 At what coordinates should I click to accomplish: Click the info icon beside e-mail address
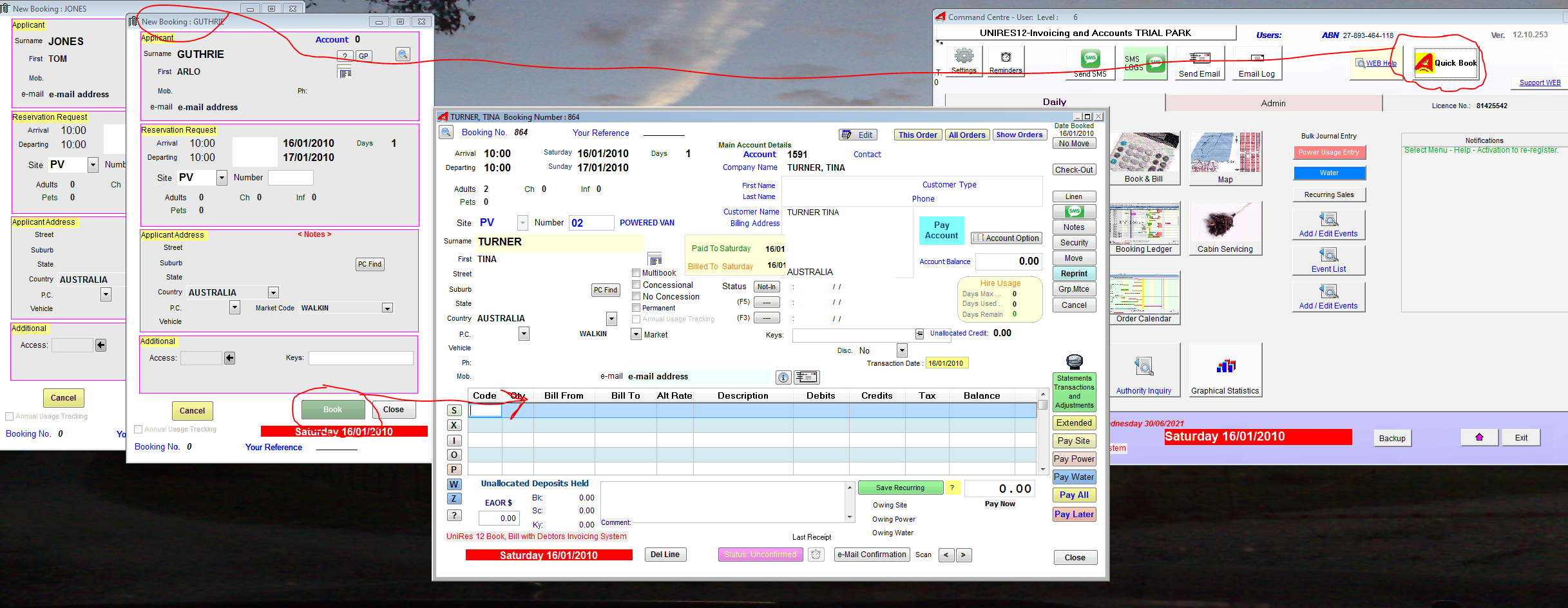tap(783, 377)
